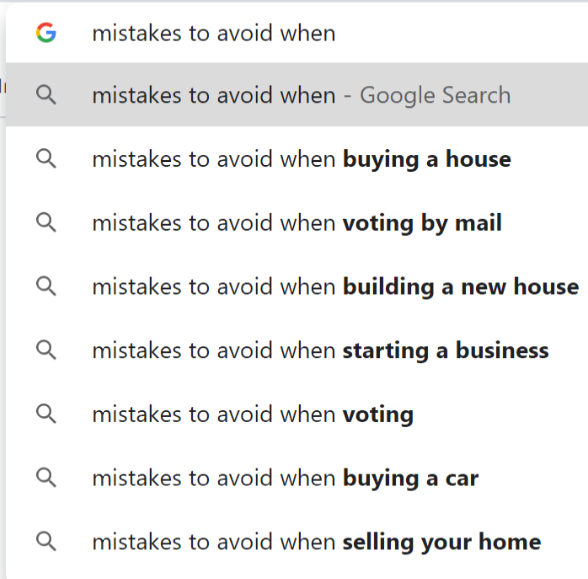Click magnifier icon beside the 'voting' suggestion
Image resolution: width=588 pixels, height=579 pixels.
click(46, 414)
